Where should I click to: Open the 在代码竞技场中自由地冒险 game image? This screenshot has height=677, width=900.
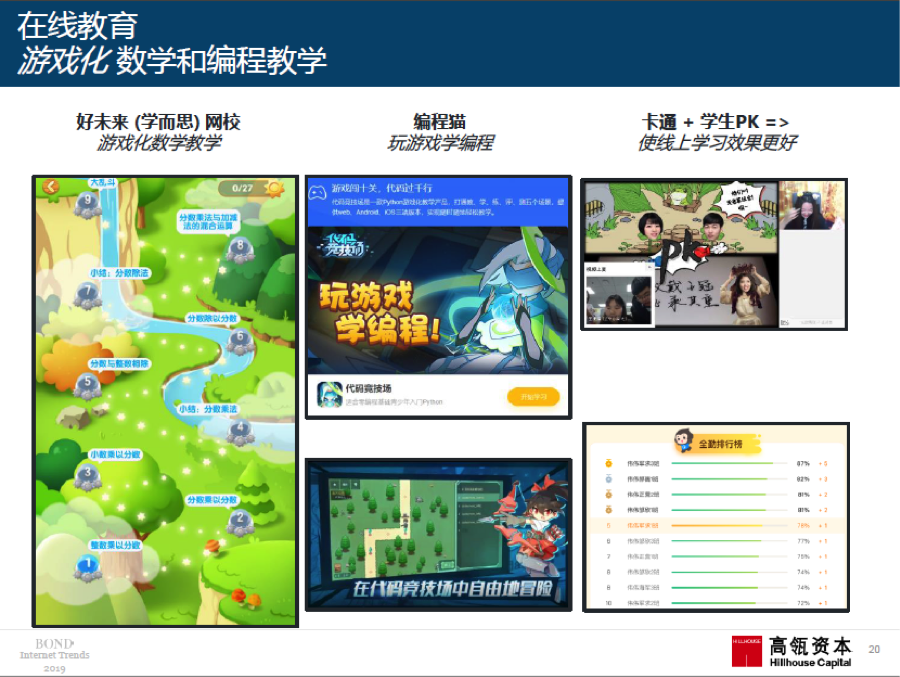point(439,535)
